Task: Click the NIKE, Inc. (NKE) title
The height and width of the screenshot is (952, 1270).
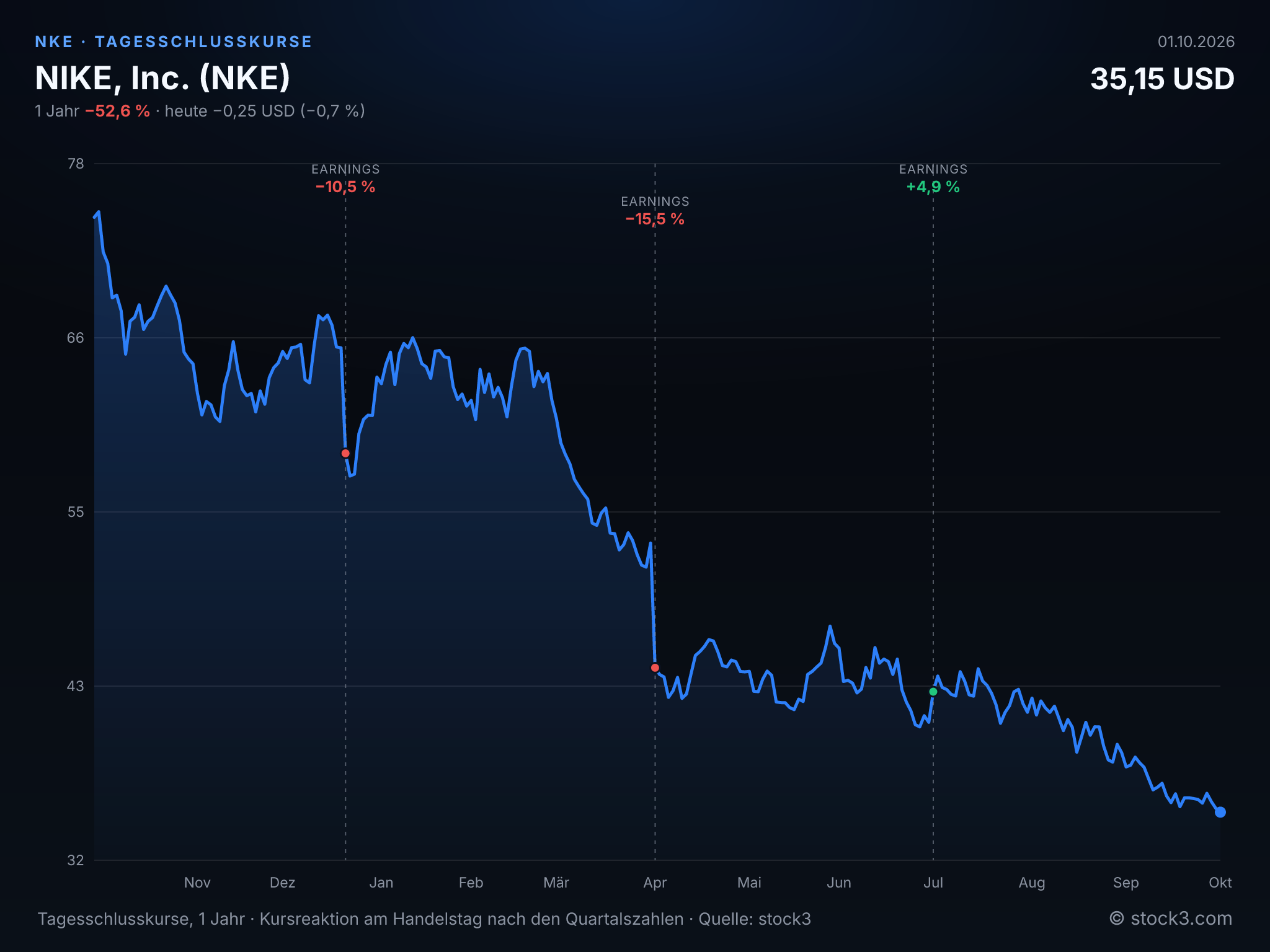Action: click(162, 78)
